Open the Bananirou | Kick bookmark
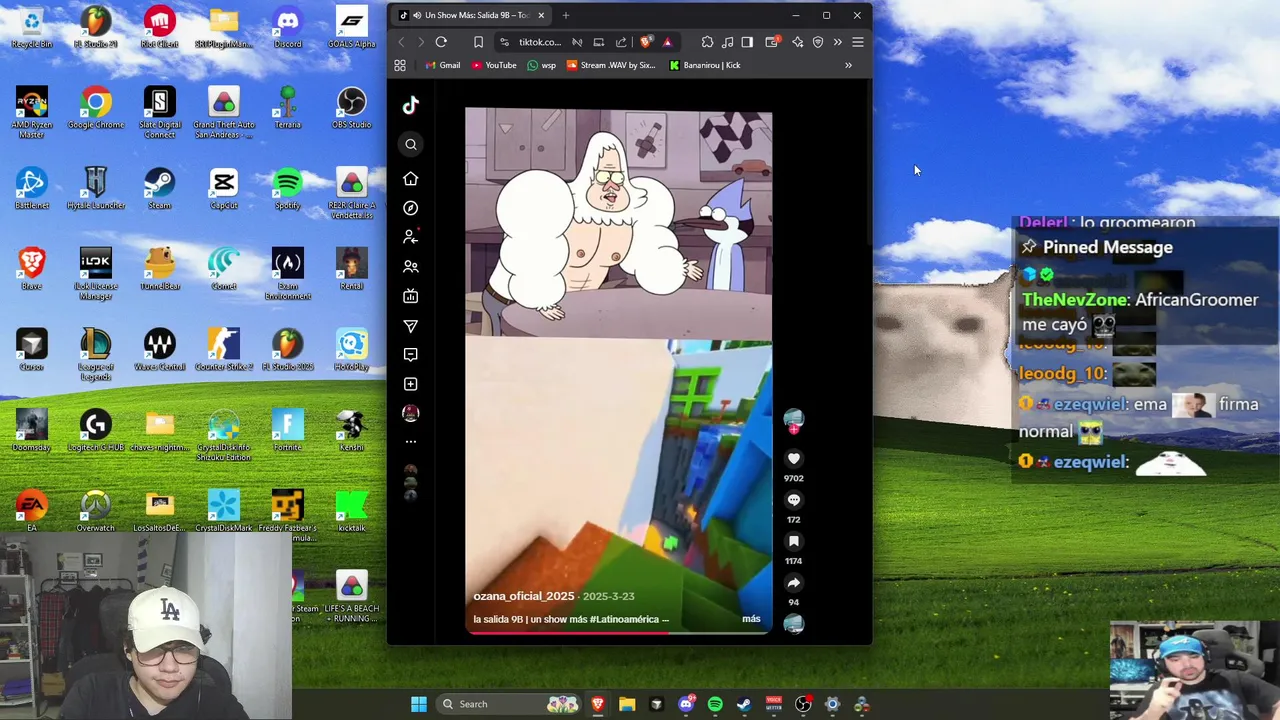The image size is (1280, 720). pos(705,65)
